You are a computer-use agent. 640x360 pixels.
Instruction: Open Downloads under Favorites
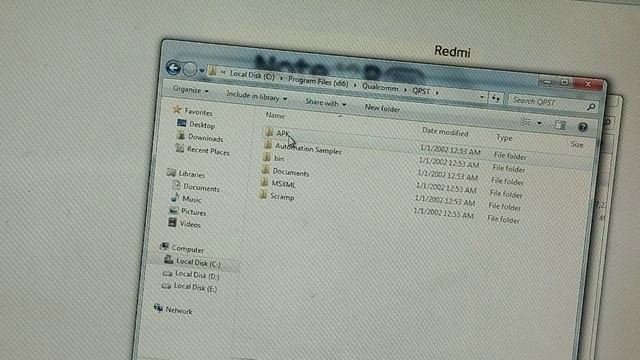[200, 137]
